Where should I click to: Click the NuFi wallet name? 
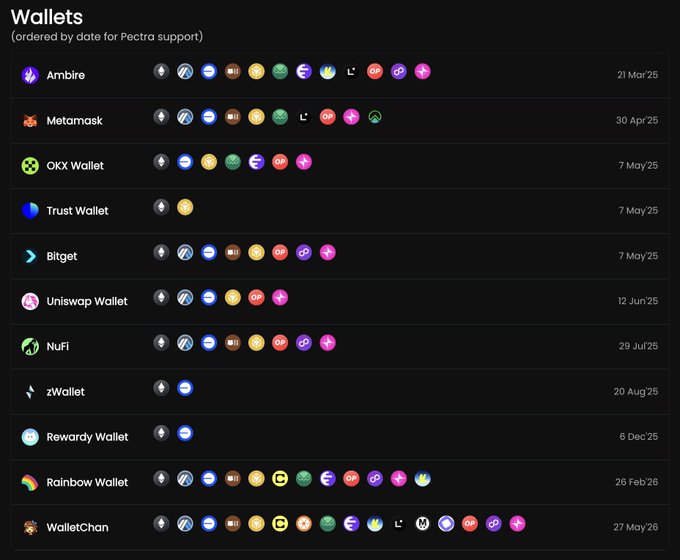coord(58,346)
